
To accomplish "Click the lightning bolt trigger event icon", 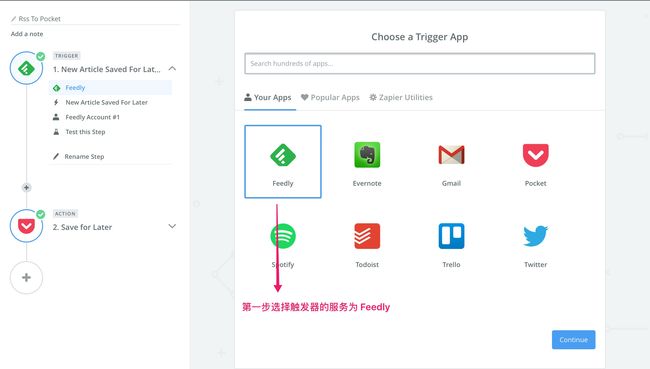I will click(56, 102).
